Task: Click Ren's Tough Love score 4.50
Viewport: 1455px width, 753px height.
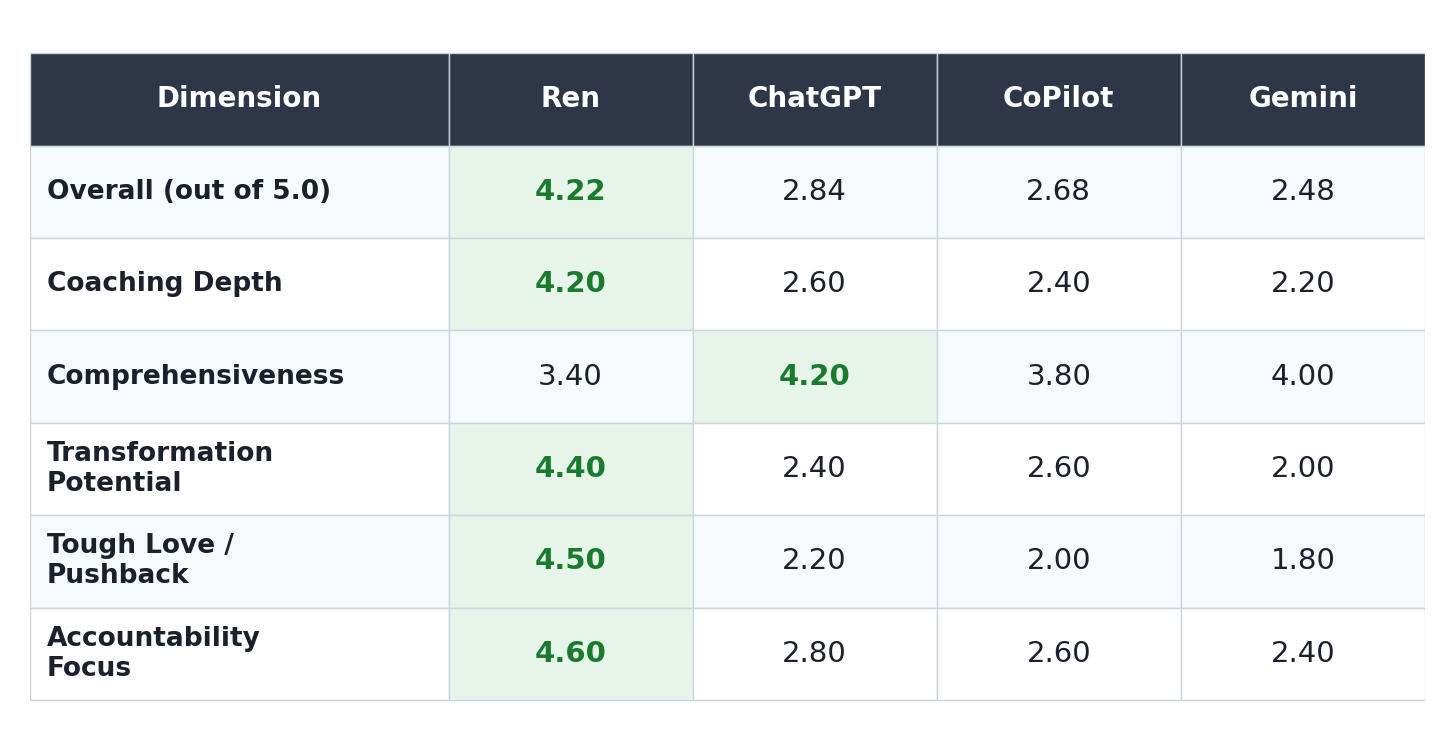Action: 570,561
